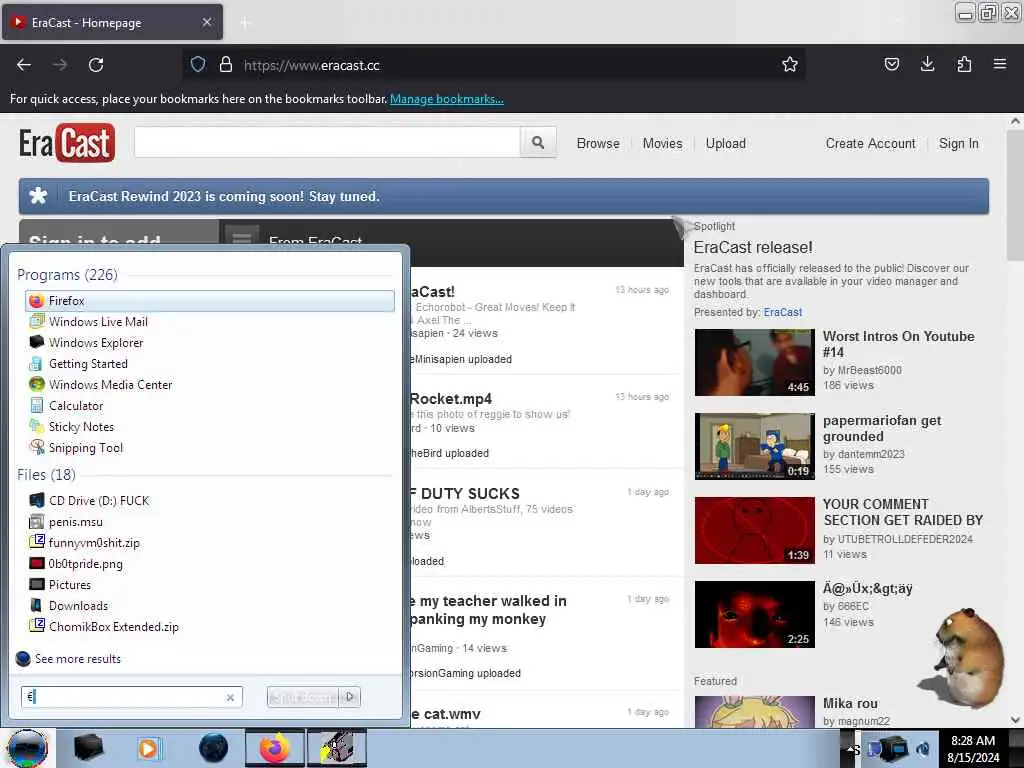Open the Manage bookmarks link

[x=447, y=99]
